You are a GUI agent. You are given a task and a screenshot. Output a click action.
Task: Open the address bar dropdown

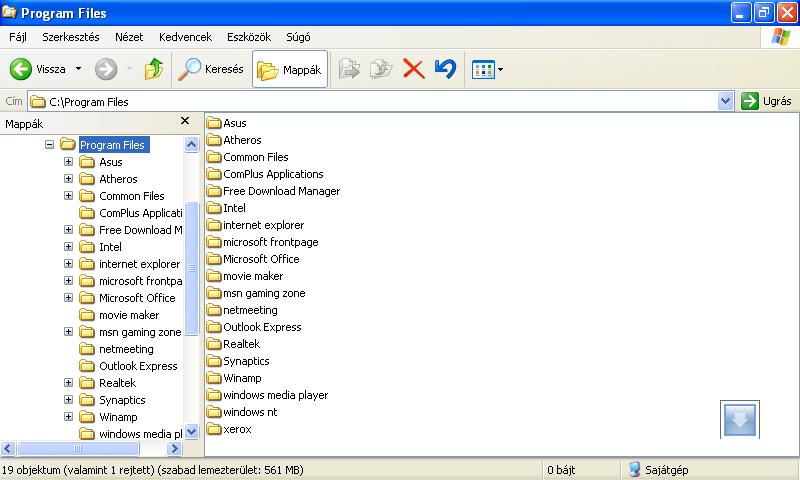tap(725, 101)
